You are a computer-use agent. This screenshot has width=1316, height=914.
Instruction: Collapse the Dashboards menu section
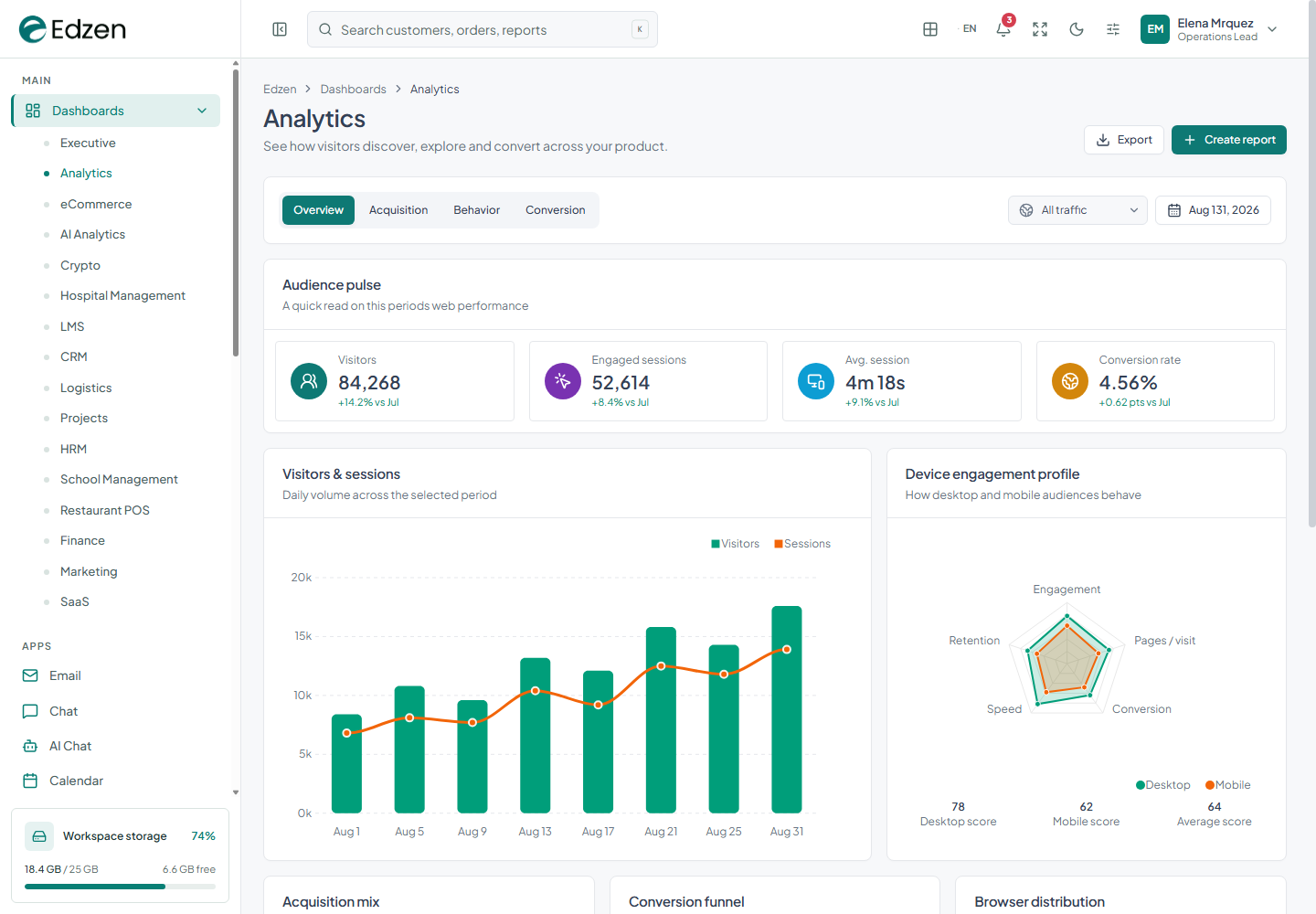[116, 111]
